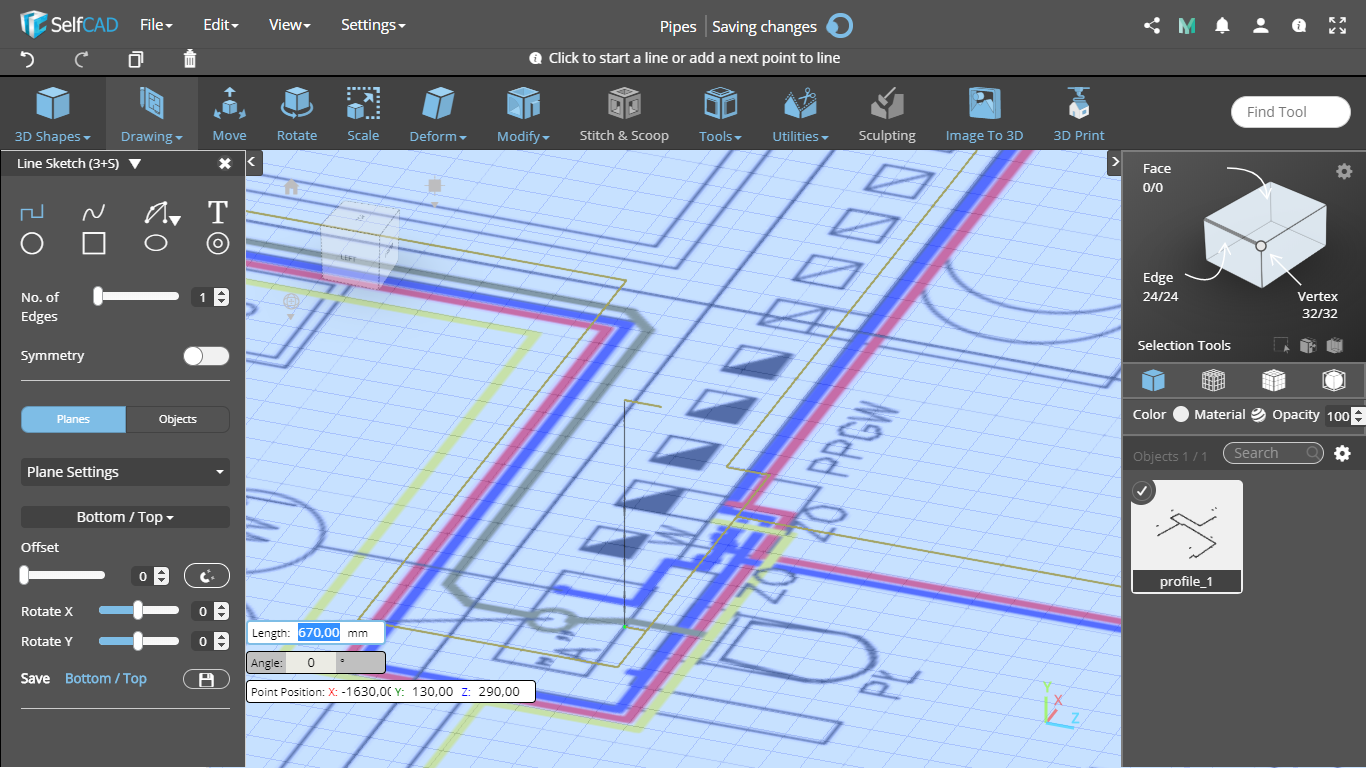
Task: Open the notifications bell
Action: 1222,26
